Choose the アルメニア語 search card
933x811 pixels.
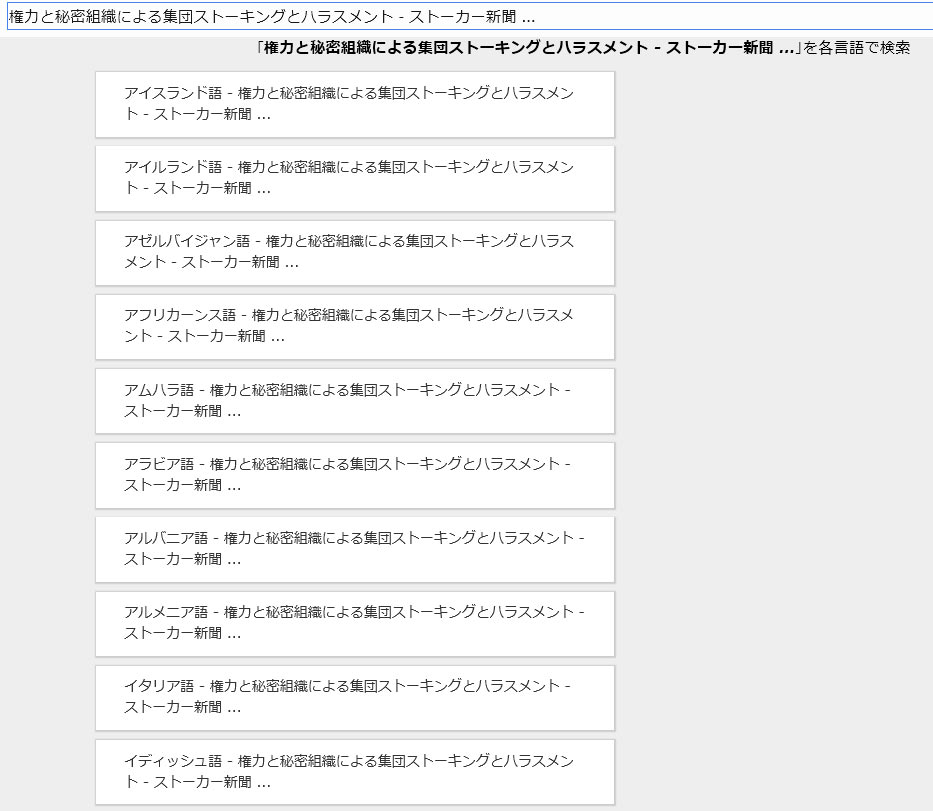(355, 624)
